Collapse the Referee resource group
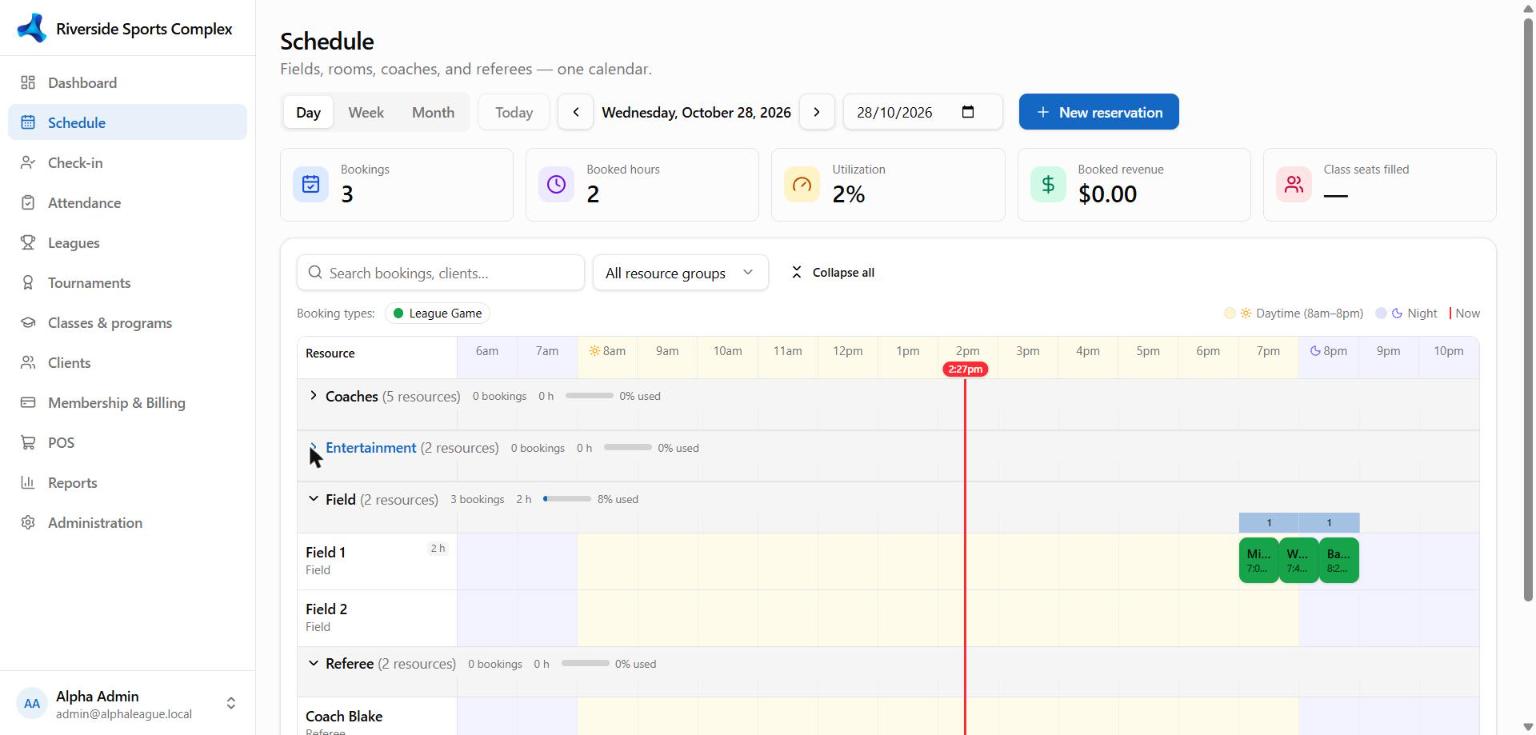Viewport: 1536px width, 735px height. pyautogui.click(x=313, y=663)
